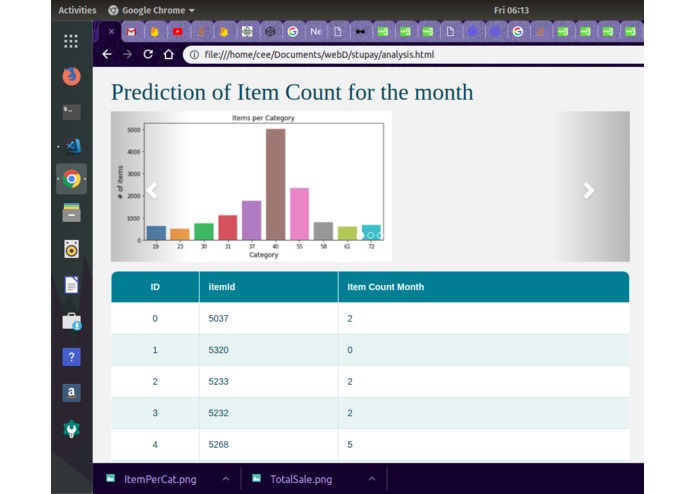View site information icon in address bar

(194, 54)
